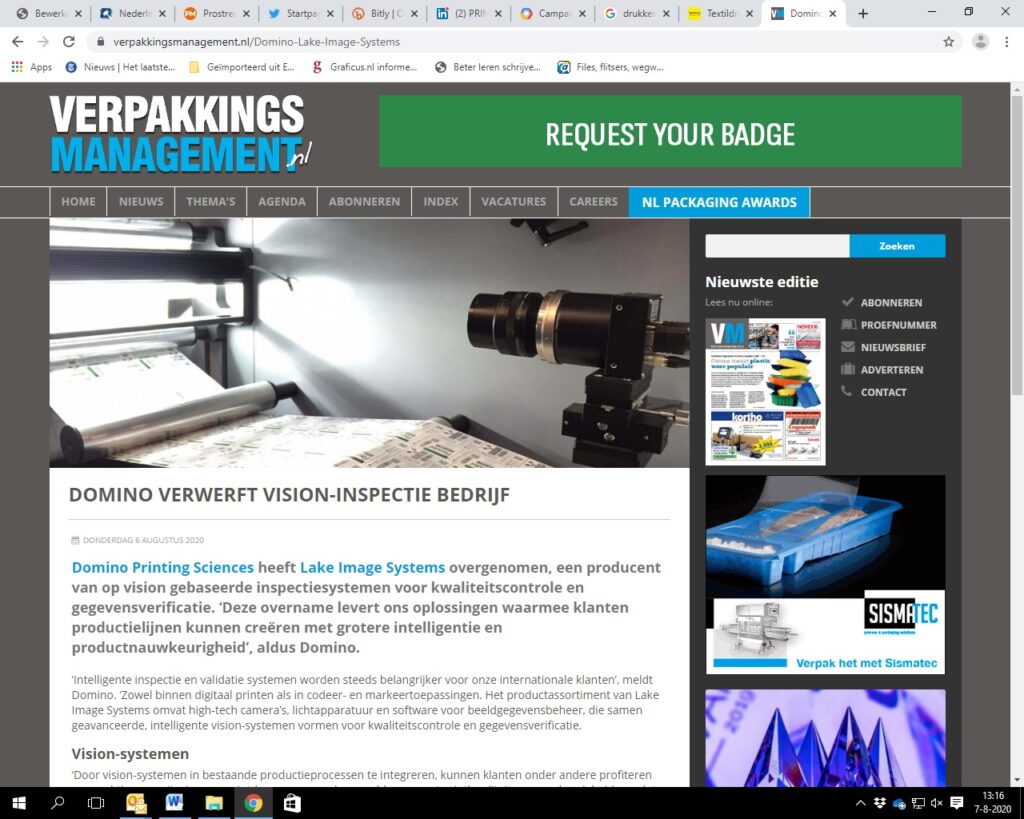
Task: Bookmark this page with the star icon
Action: (x=948, y=42)
